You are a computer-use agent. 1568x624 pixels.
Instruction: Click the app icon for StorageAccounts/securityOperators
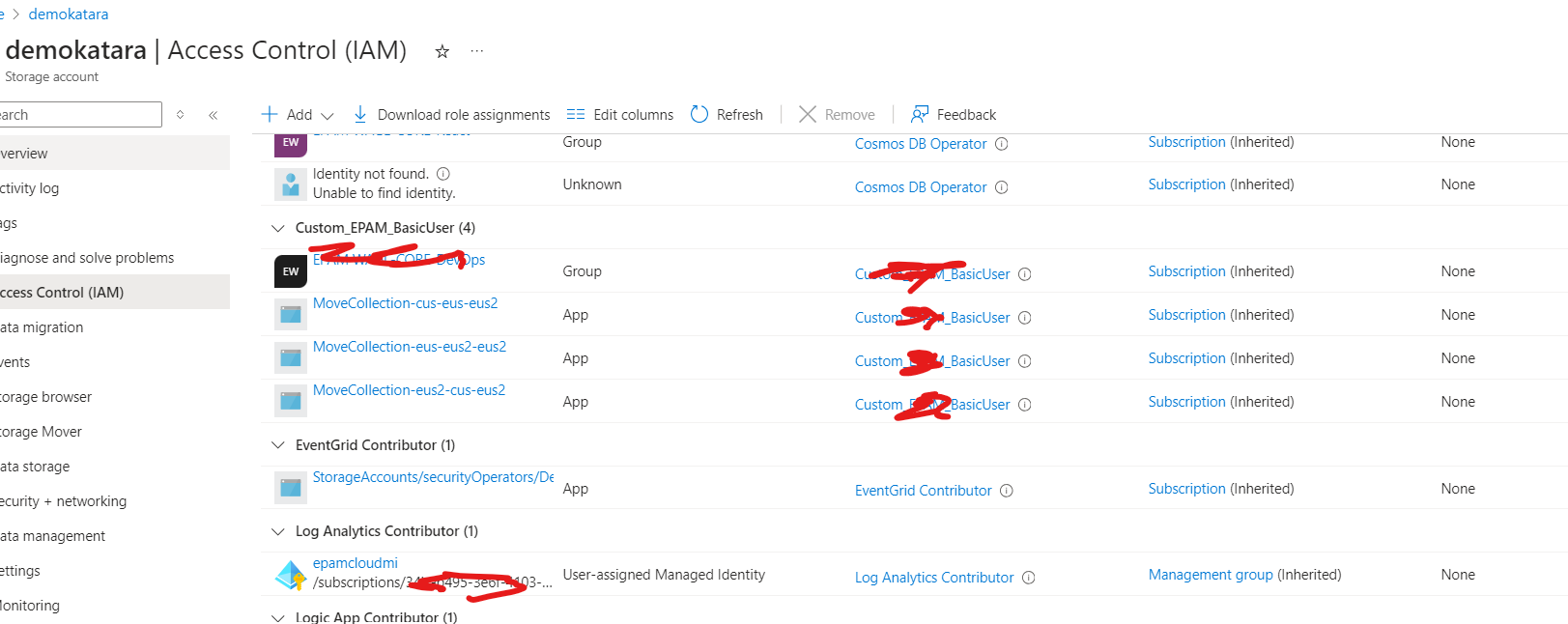(x=291, y=489)
